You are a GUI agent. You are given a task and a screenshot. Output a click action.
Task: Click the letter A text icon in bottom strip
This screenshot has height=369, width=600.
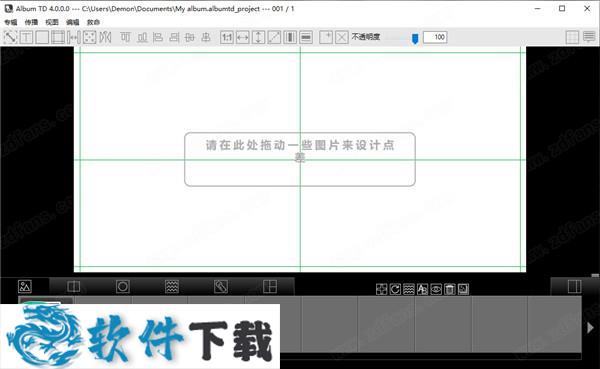[422, 289]
